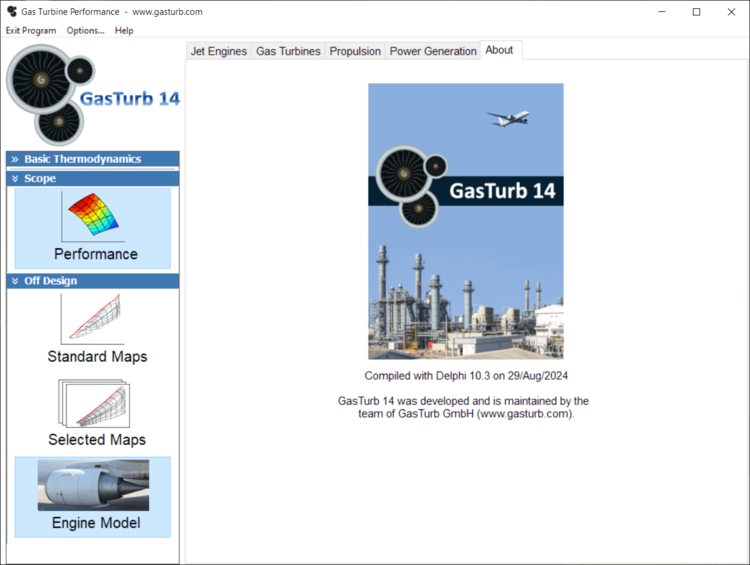Screen dimensions: 750x565
Task: Open the Help menu
Action: click(x=124, y=30)
